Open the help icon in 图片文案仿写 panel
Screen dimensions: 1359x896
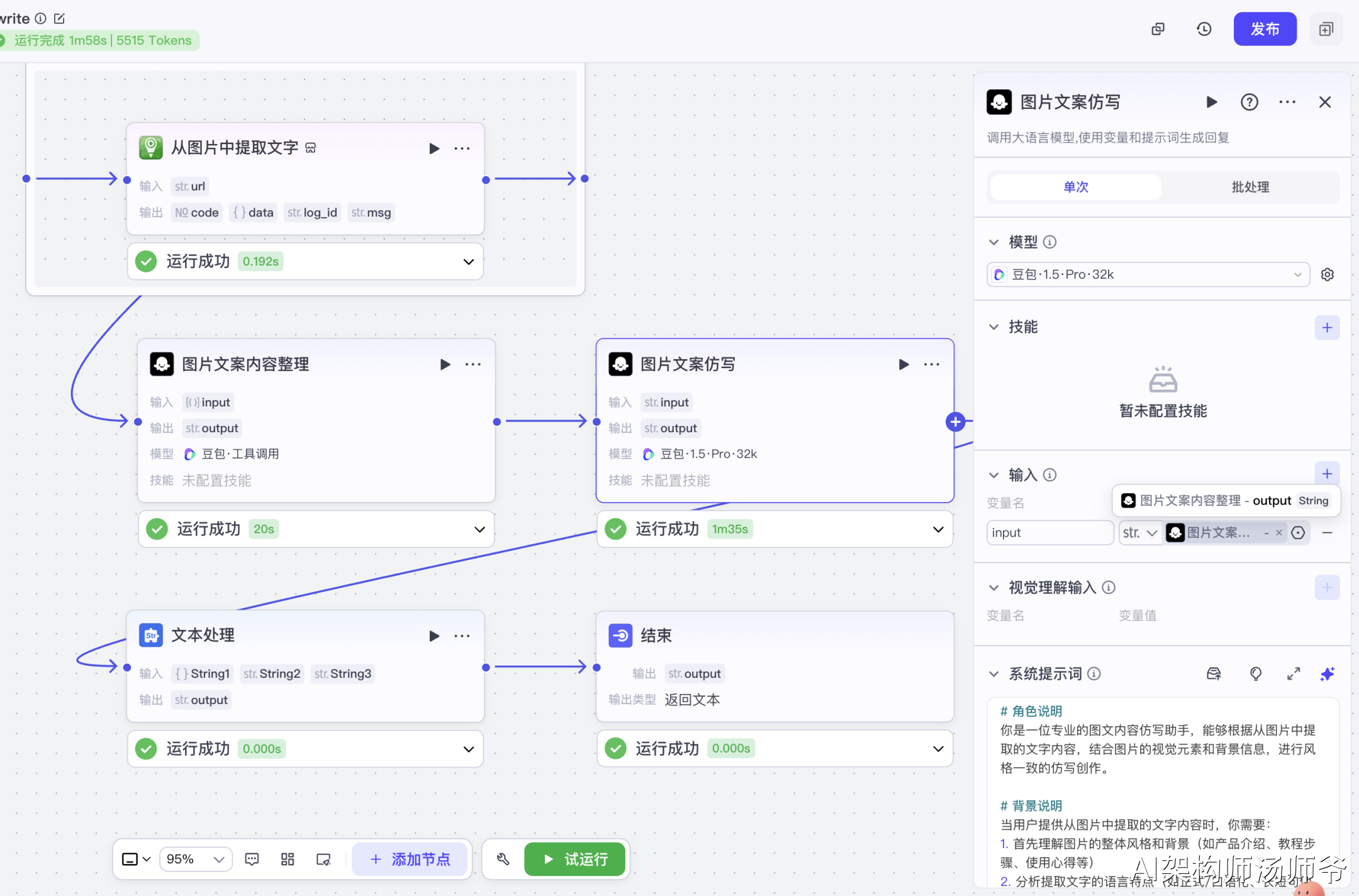pyautogui.click(x=1249, y=102)
